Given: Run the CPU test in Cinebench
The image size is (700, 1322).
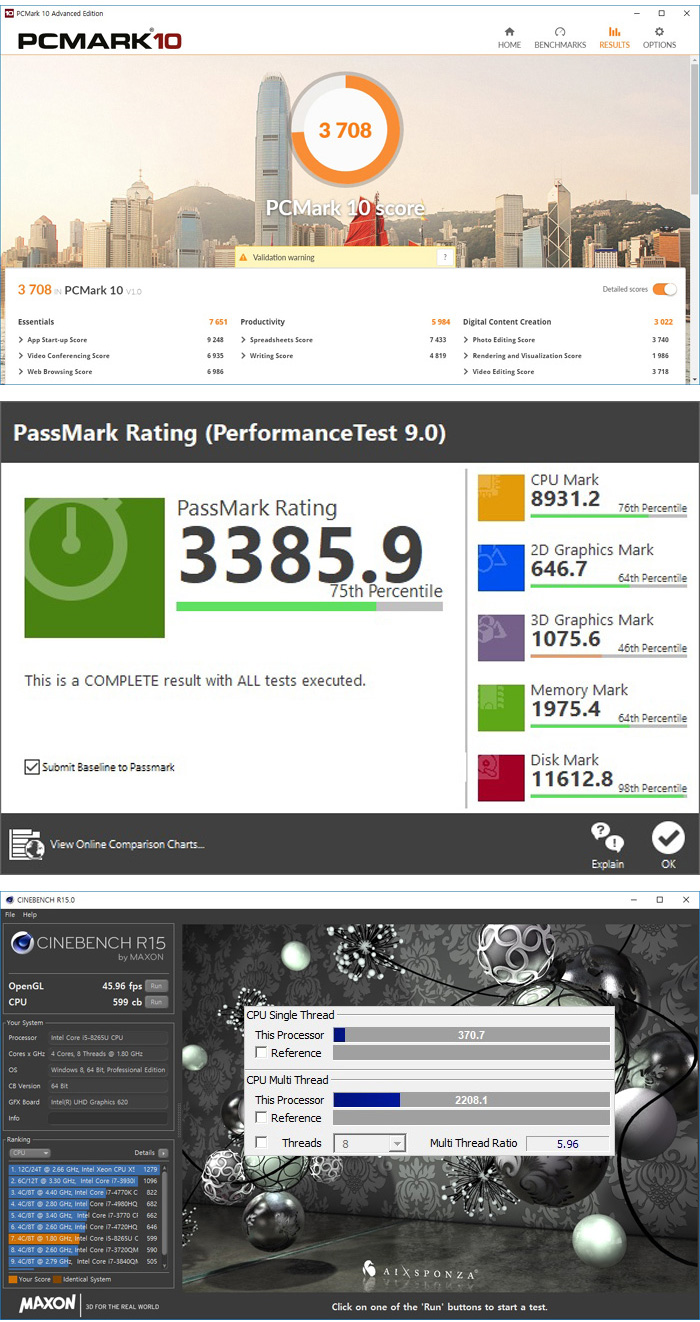Looking at the screenshot, I should tap(155, 1001).
